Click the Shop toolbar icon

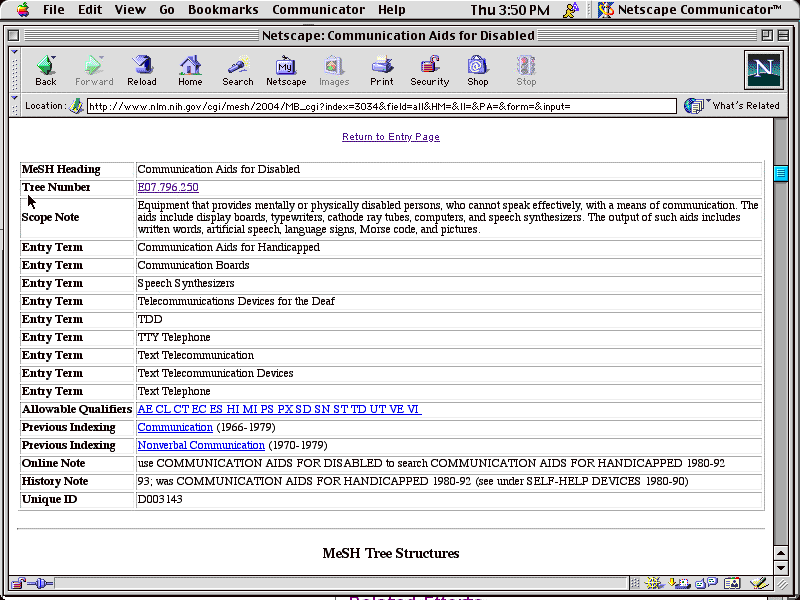point(478,70)
